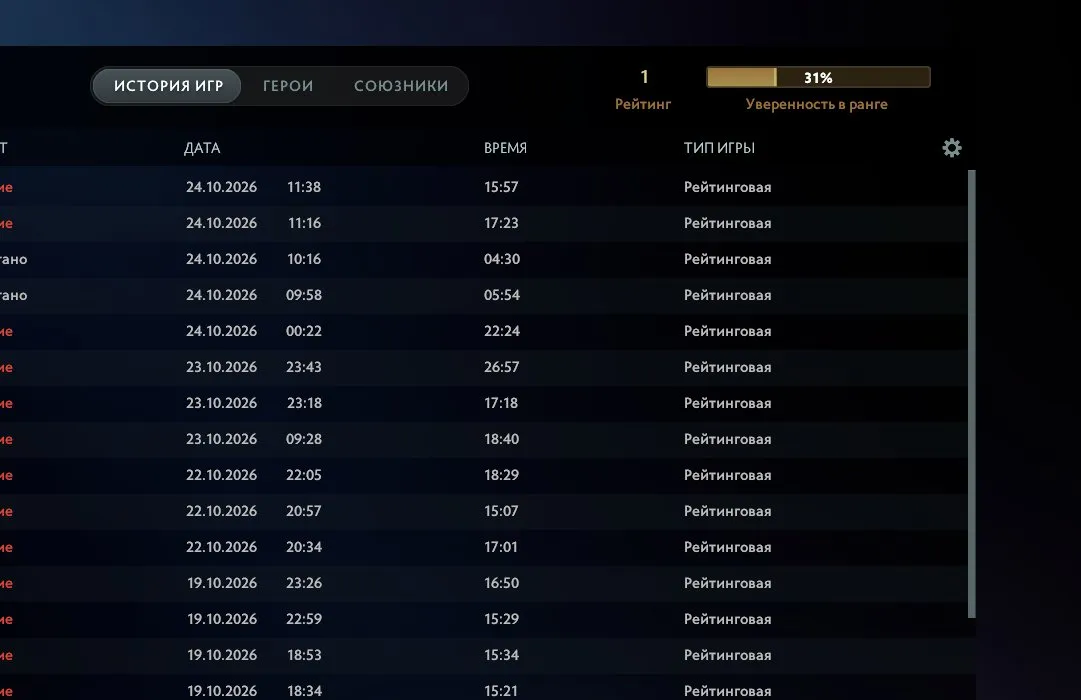
Task: Click the date 23.10.2026 beside 09:28
Action: click(x=221, y=439)
